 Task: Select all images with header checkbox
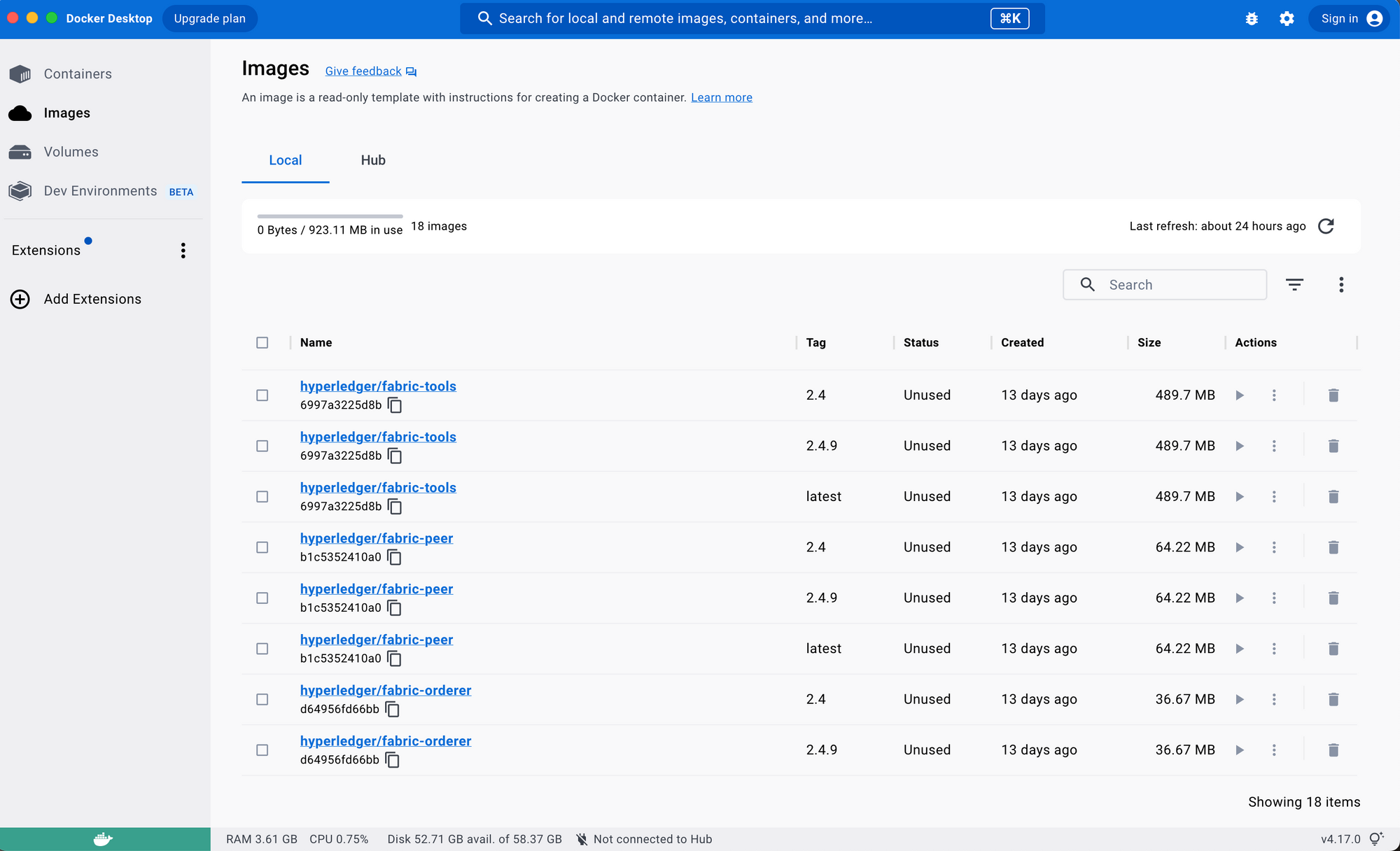coord(262,343)
